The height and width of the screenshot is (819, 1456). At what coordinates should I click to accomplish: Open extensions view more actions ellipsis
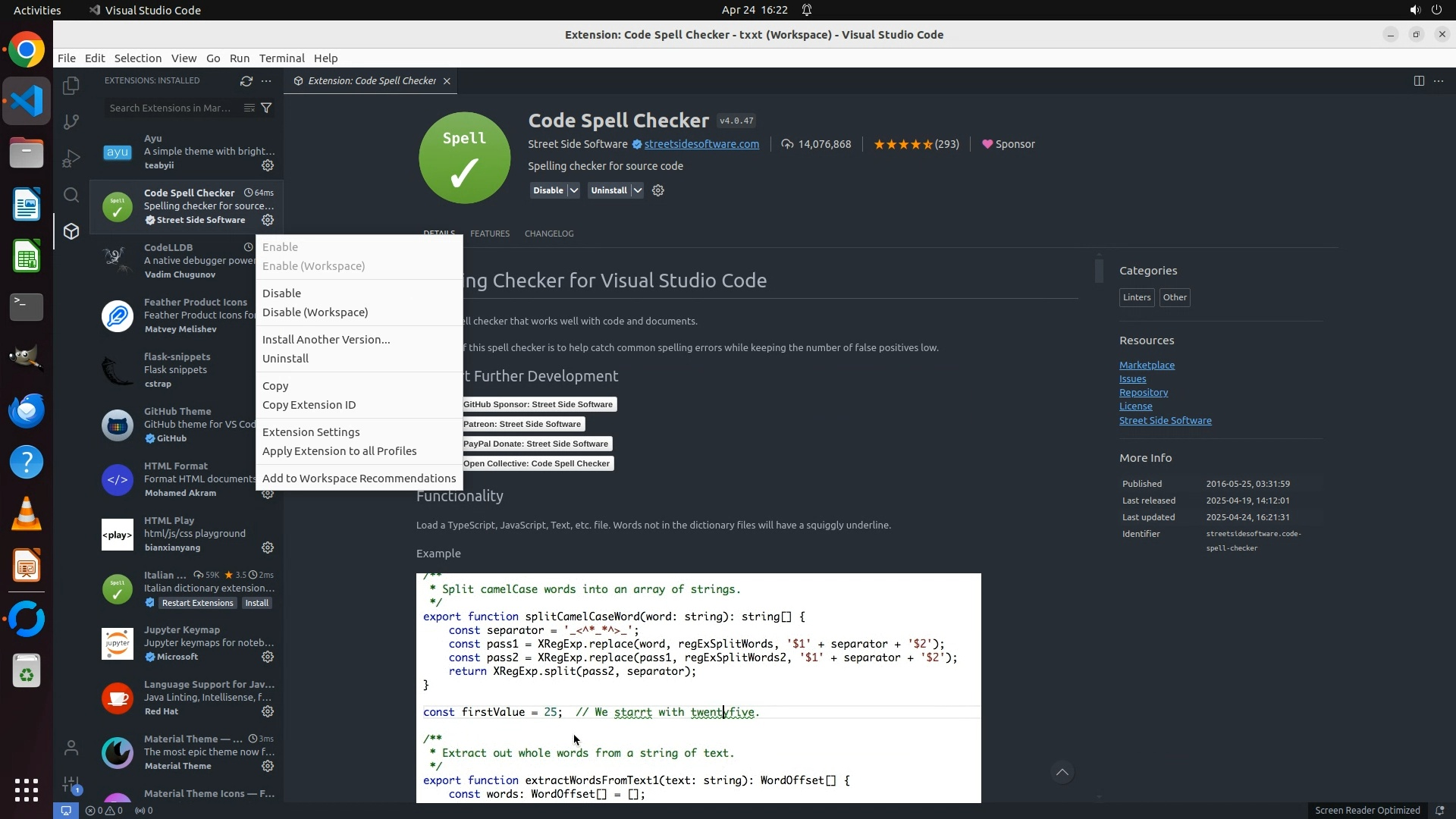click(x=266, y=80)
